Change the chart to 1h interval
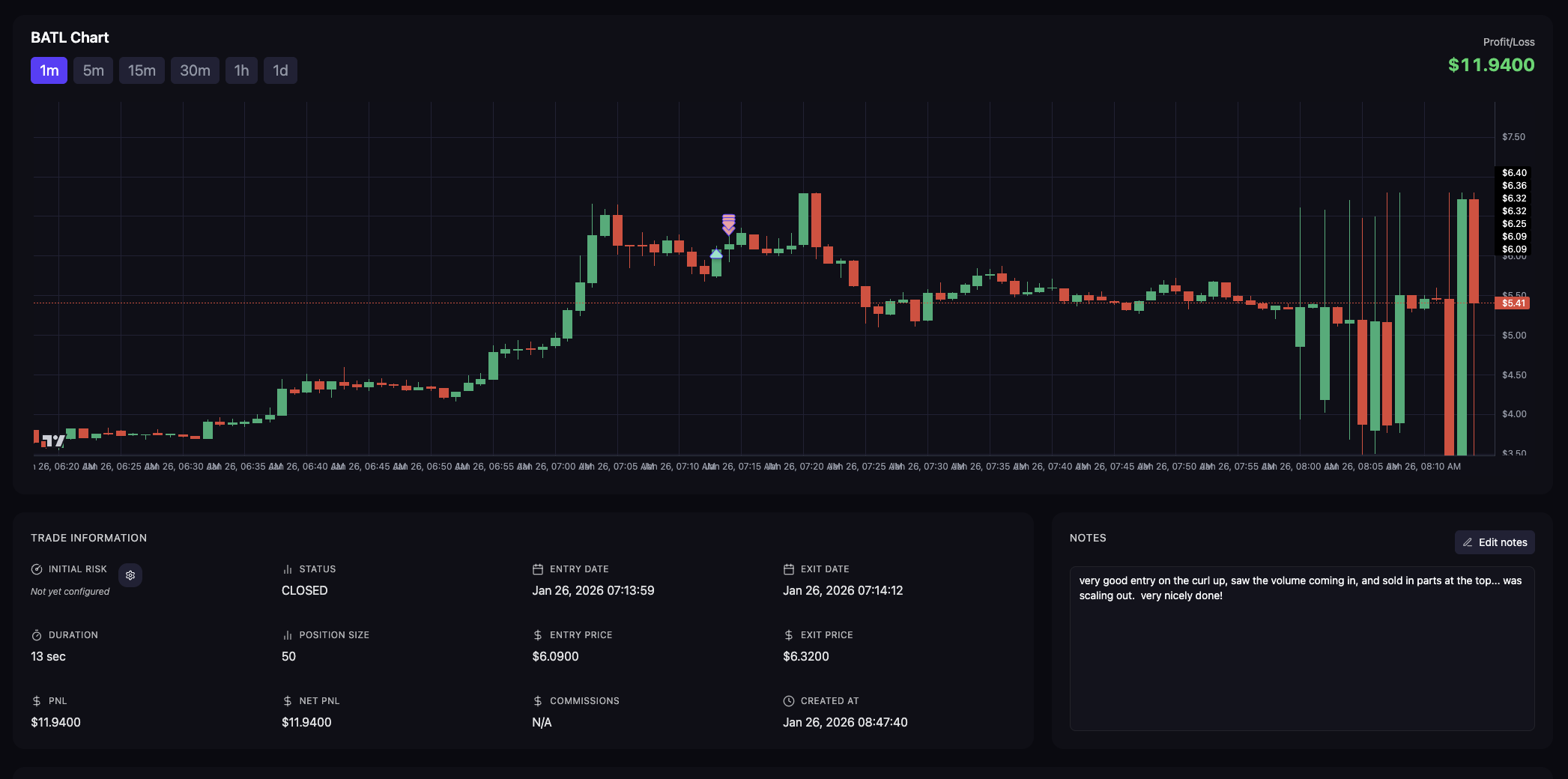The width and height of the screenshot is (1568, 779). (x=241, y=70)
